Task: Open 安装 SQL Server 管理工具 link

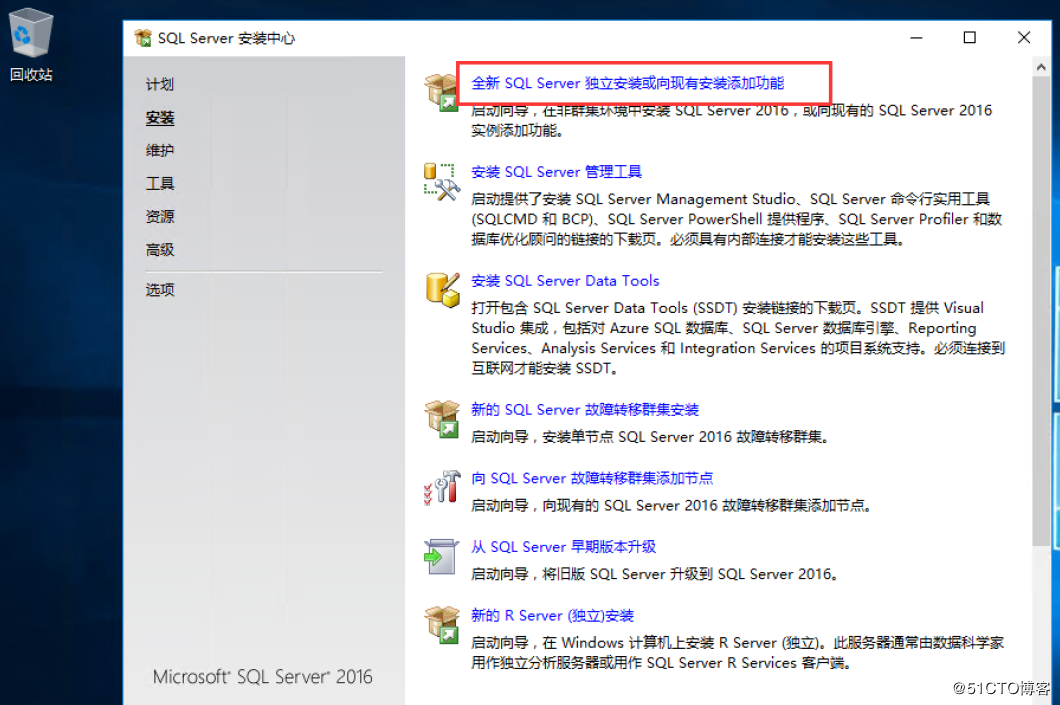Action: 556,172
